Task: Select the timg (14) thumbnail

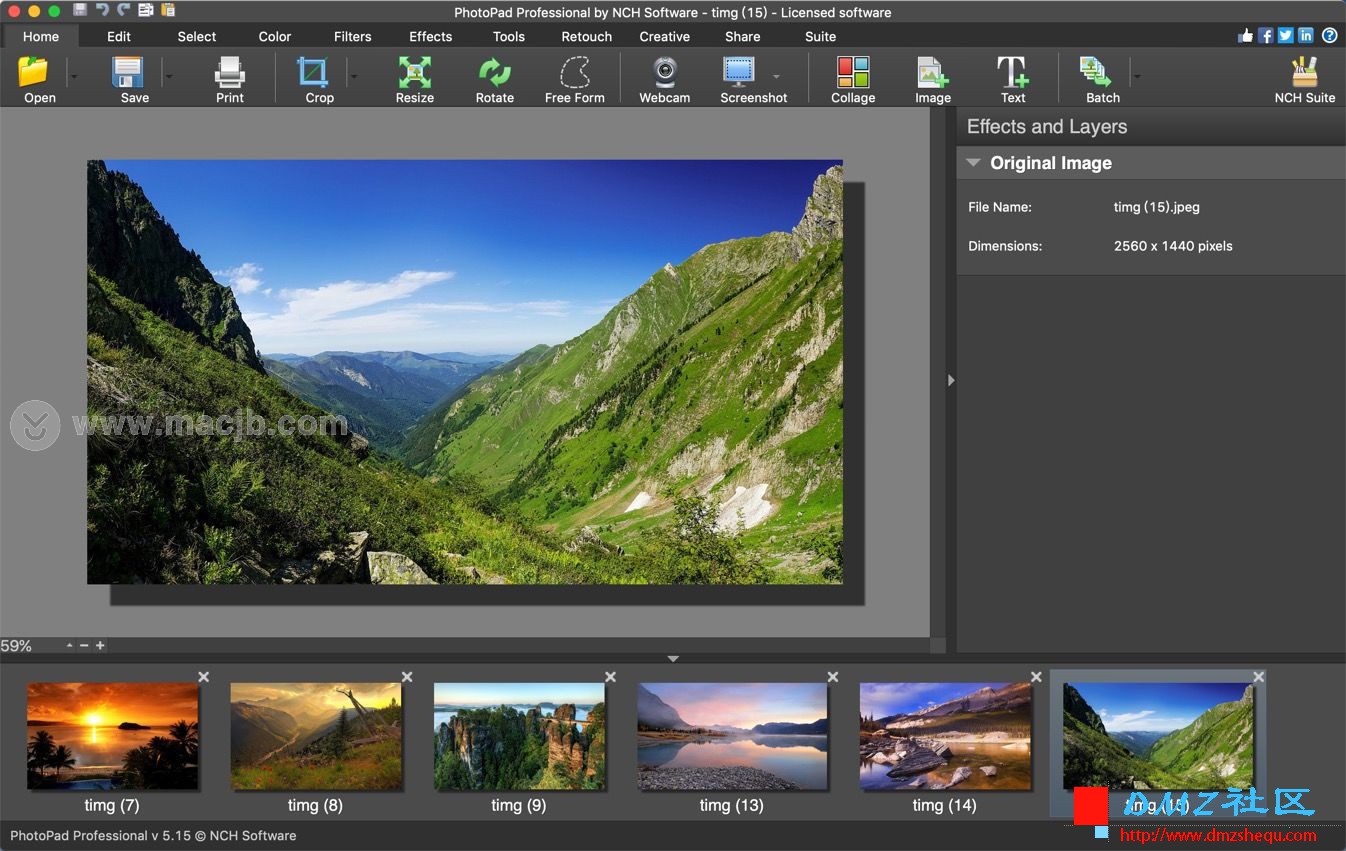Action: (945, 736)
